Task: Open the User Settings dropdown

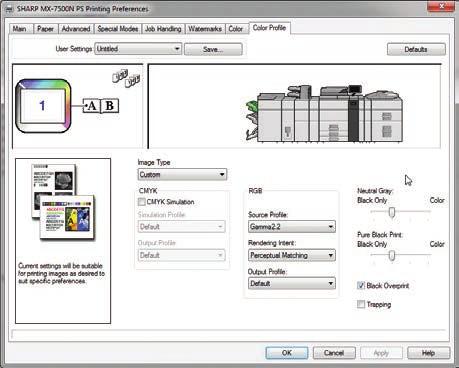Action: click(138, 49)
